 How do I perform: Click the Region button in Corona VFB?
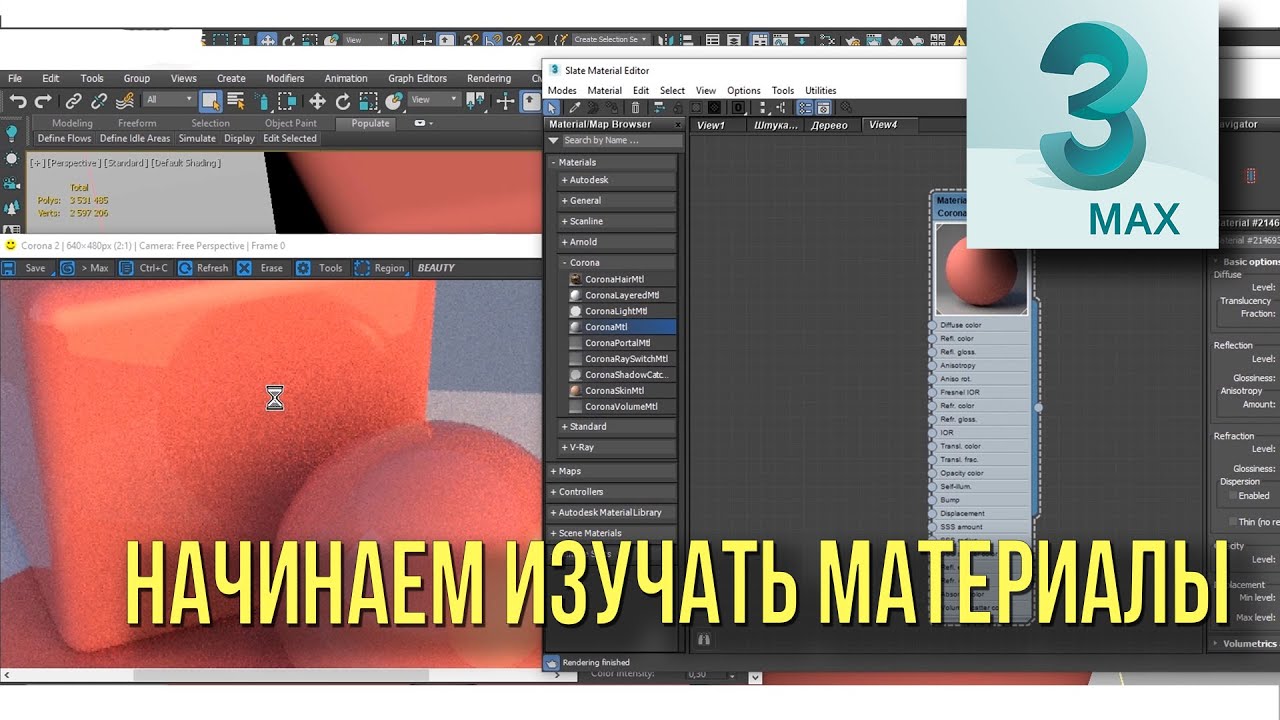click(380, 268)
